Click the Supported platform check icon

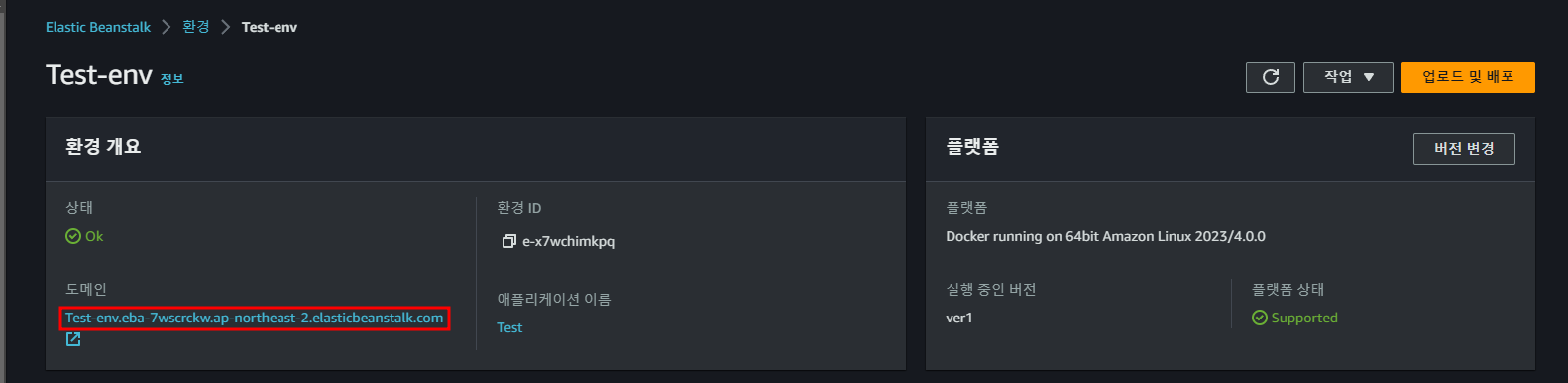1260,318
